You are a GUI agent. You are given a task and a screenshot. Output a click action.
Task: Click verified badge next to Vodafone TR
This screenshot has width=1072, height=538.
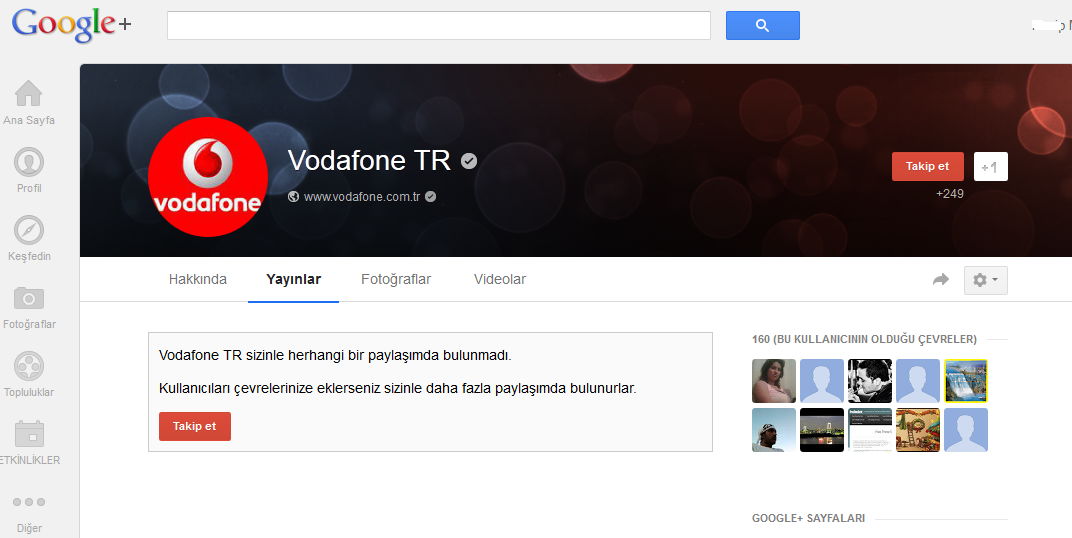coord(468,161)
